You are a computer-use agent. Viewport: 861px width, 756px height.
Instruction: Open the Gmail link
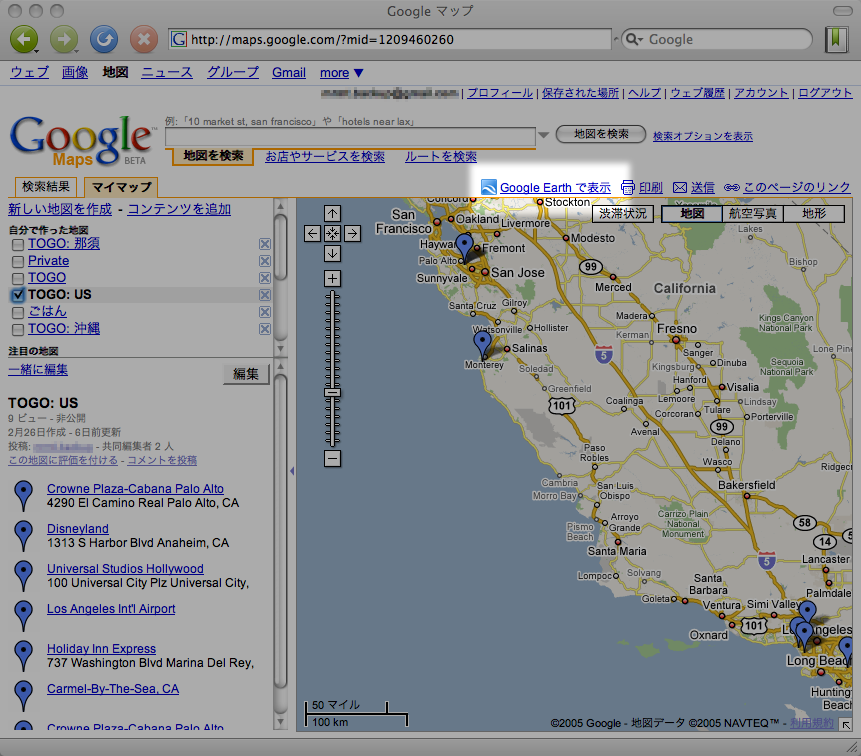point(289,72)
